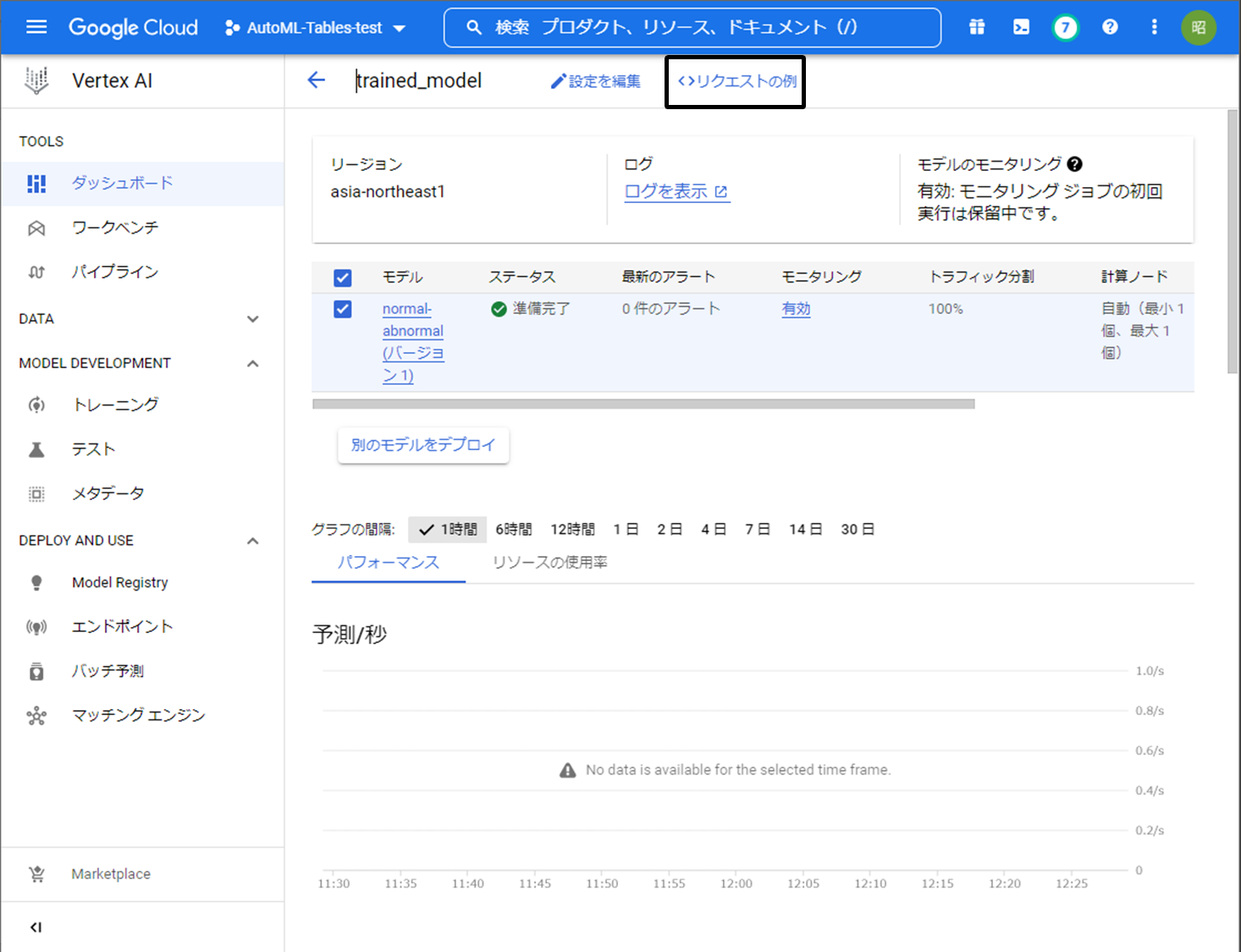Image resolution: width=1241 pixels, height=952 pixels.
Task: Click the Google Cloud logo
Action: (133, 27)
